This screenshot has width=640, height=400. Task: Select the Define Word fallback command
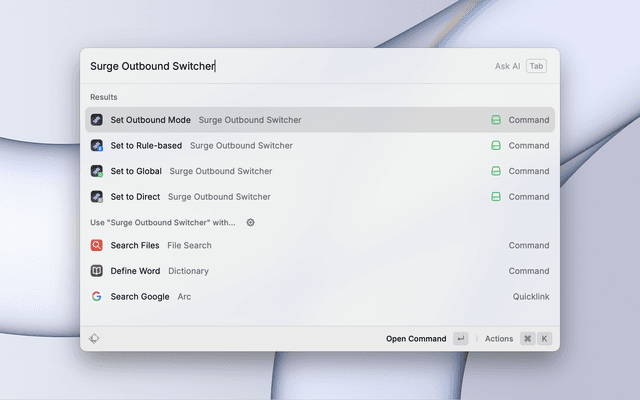[x=320, y=271]
